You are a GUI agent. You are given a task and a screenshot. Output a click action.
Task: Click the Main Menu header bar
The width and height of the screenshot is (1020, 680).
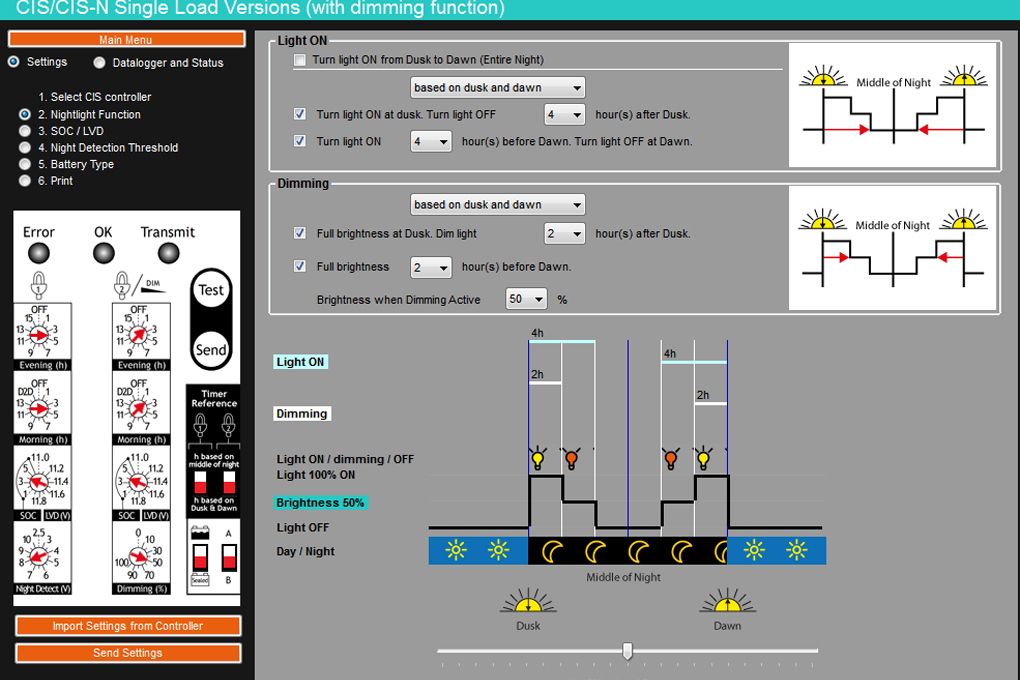(127, 40)
